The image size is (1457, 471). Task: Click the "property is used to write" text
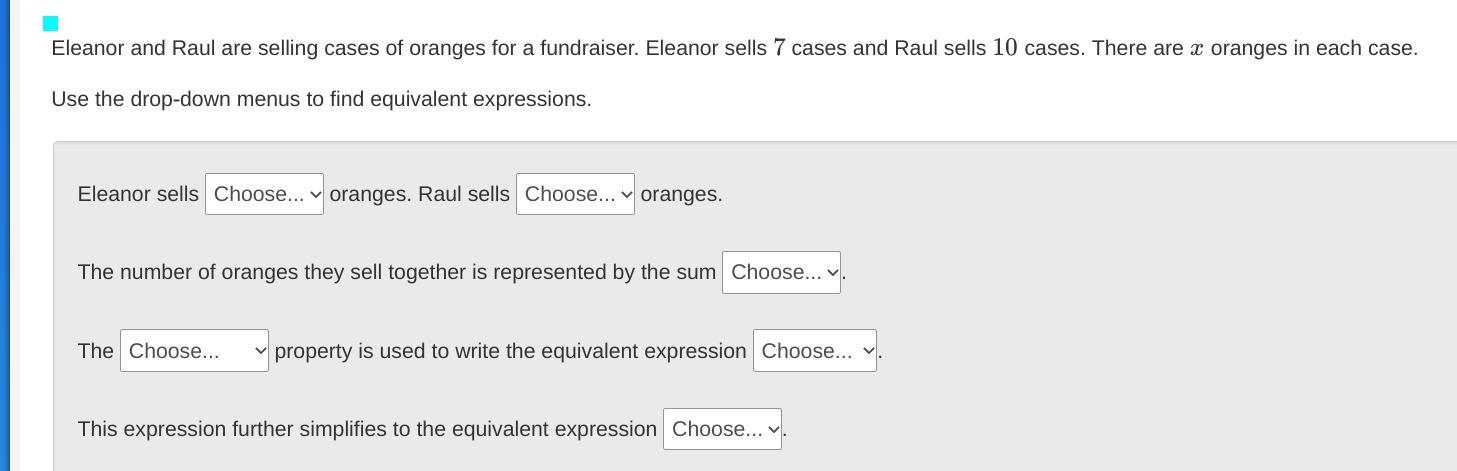(x=510, y=351)
